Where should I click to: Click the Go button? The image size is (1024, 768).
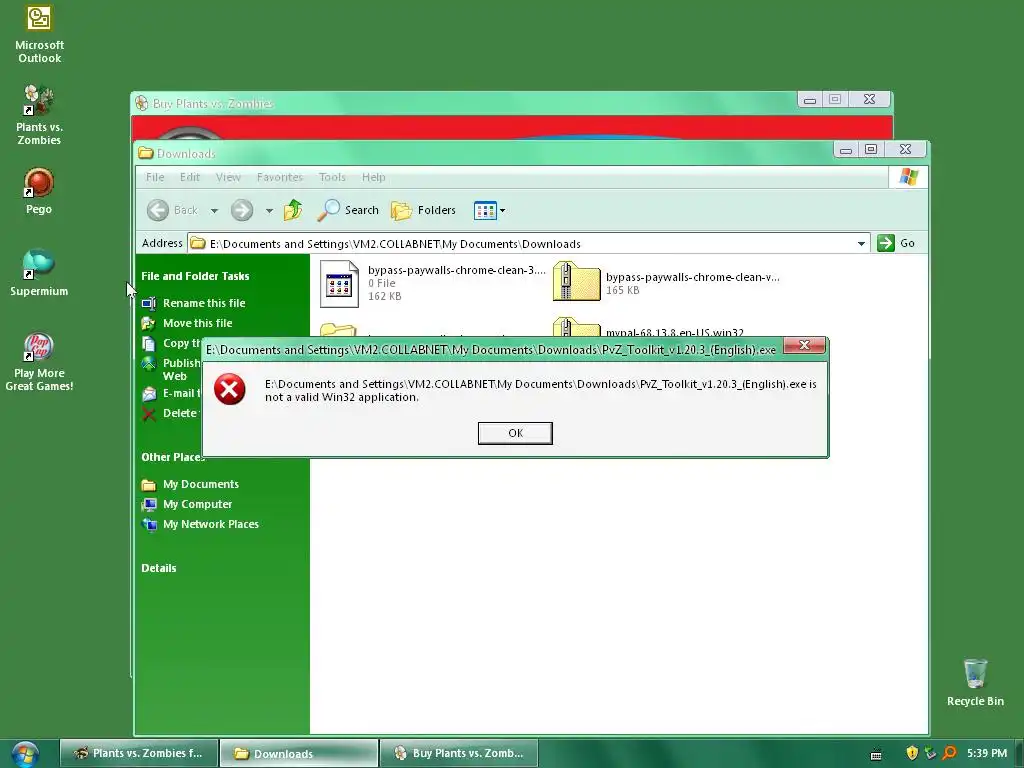pyautogui.click(x=896, y=243)
